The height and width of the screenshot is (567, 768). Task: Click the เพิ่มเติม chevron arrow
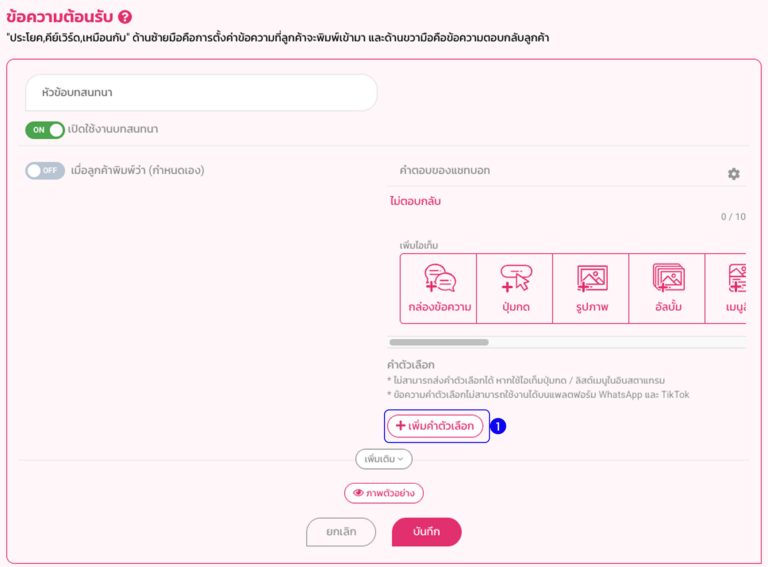401,459
